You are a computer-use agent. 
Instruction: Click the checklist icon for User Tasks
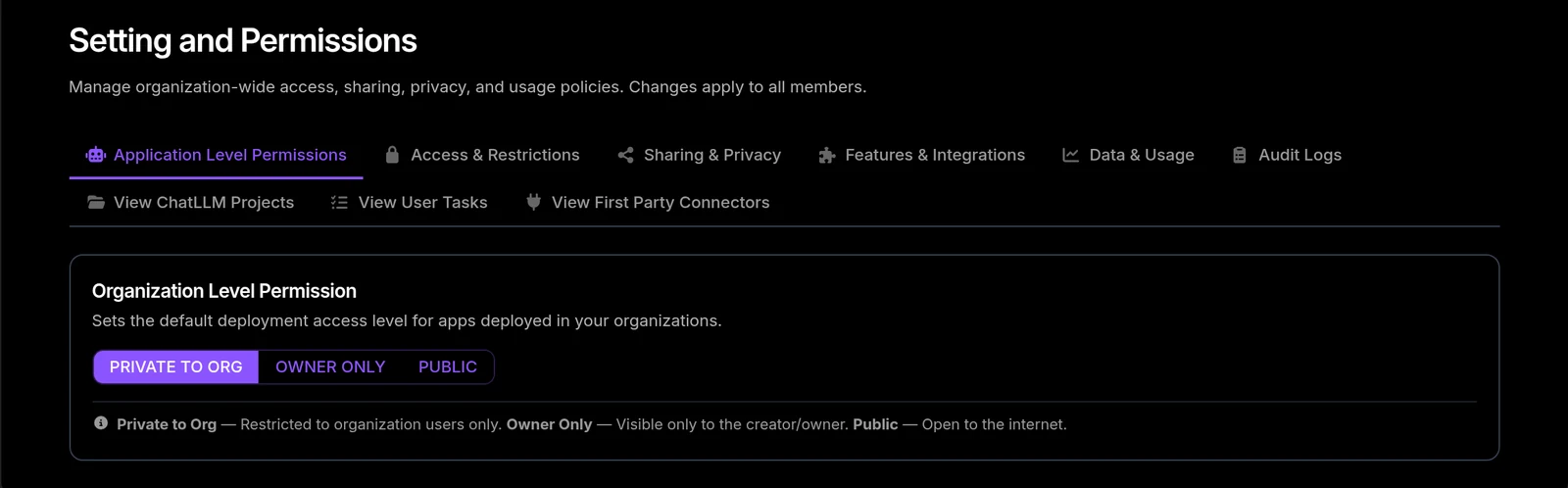click(339, 203)
